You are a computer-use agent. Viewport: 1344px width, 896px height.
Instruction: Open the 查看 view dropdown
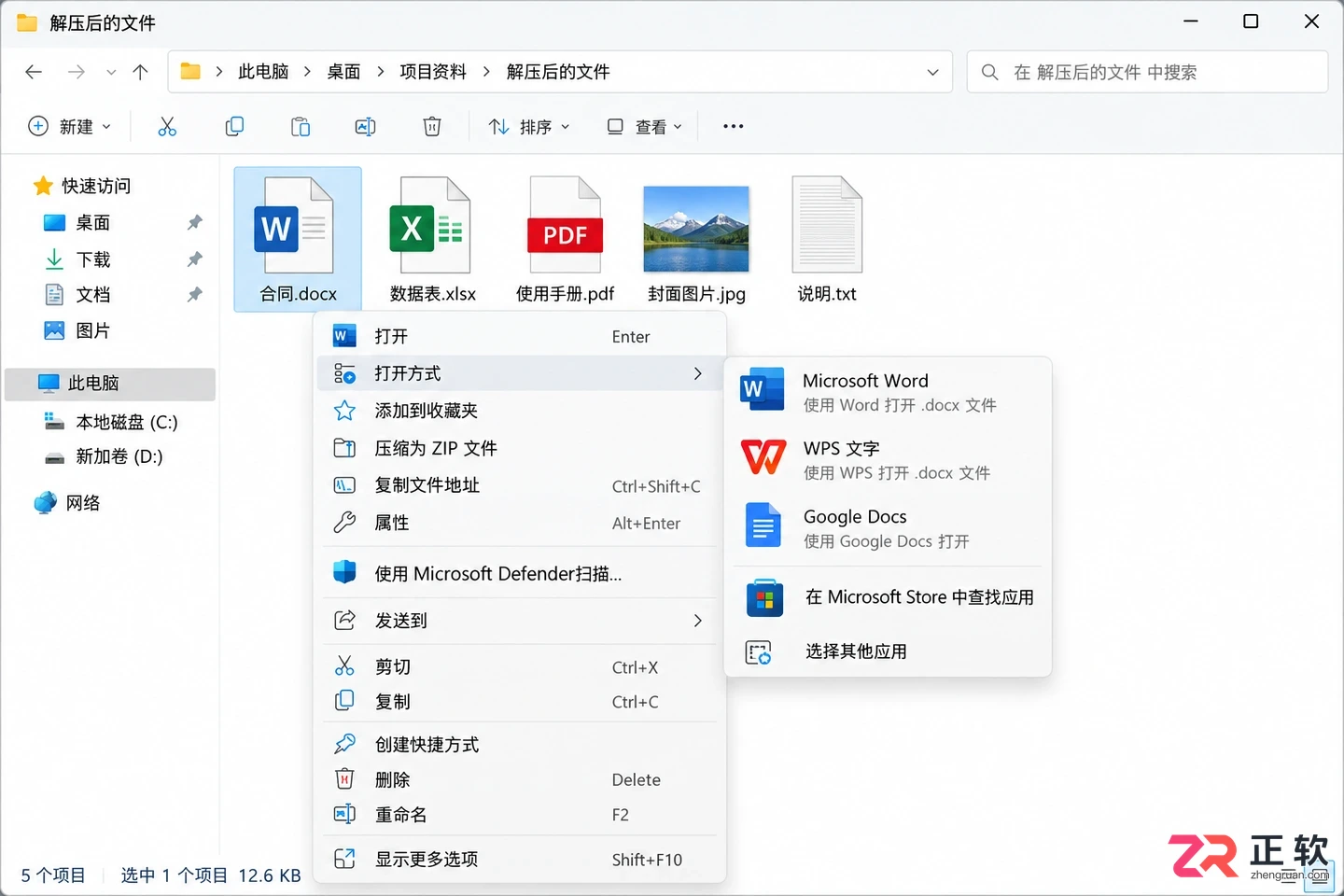[x=645, y=127]
